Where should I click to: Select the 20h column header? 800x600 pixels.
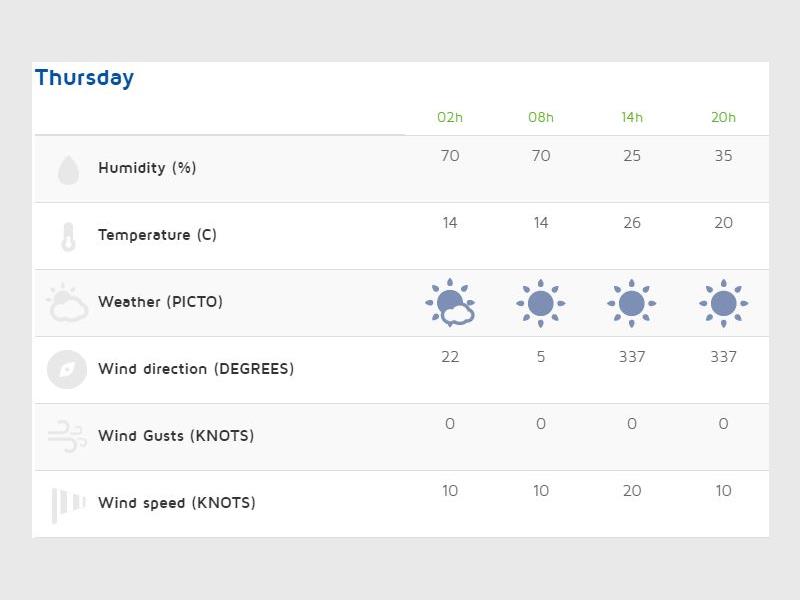point(723,117)
